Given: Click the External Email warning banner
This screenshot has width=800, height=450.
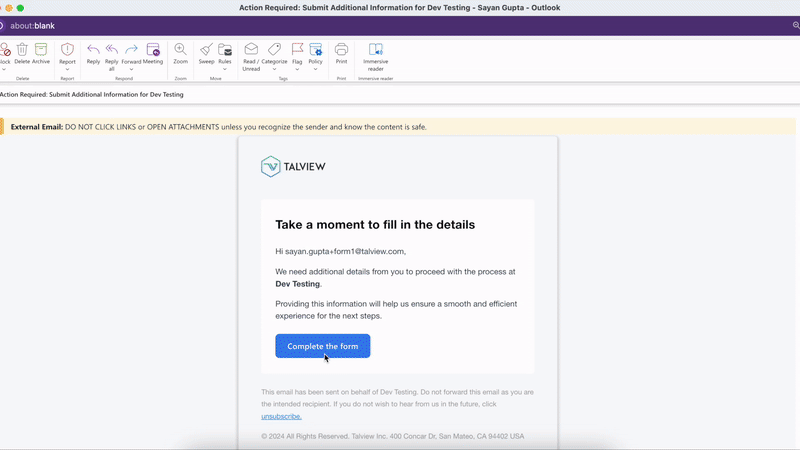Looking at the screenshot, I should 398,127.
